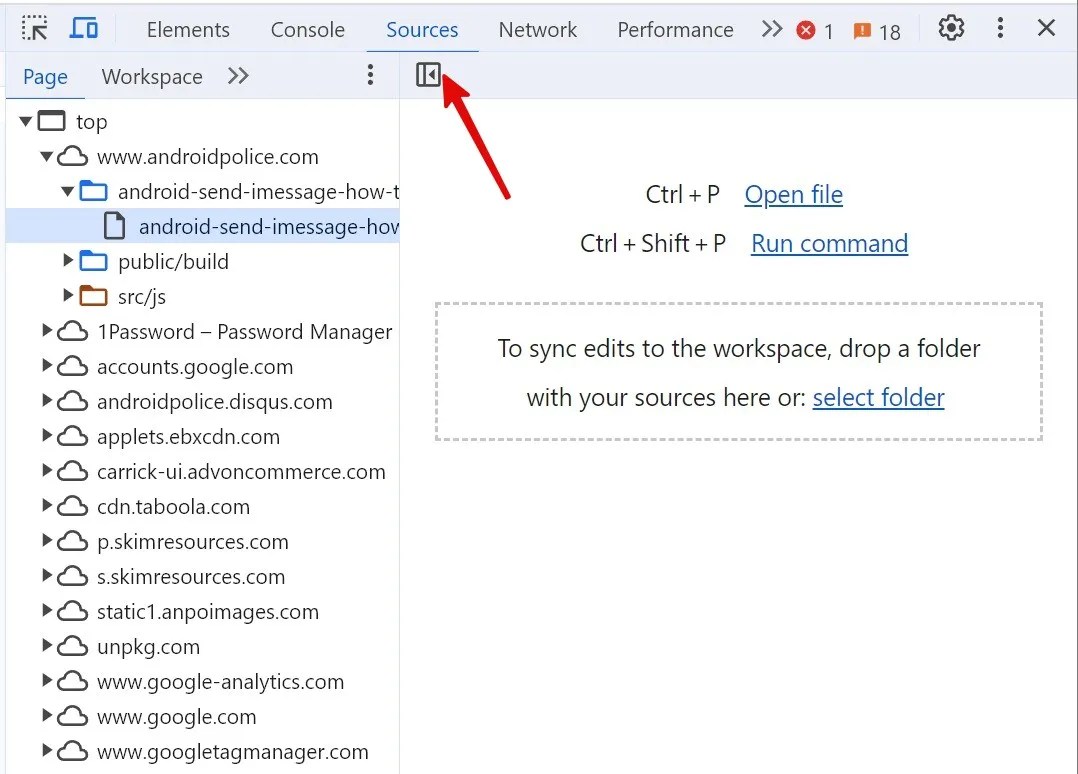1078x774 pixels.
Task: Toggle inspect element mode
Action: pyautogui.click(x=34, y=28)
